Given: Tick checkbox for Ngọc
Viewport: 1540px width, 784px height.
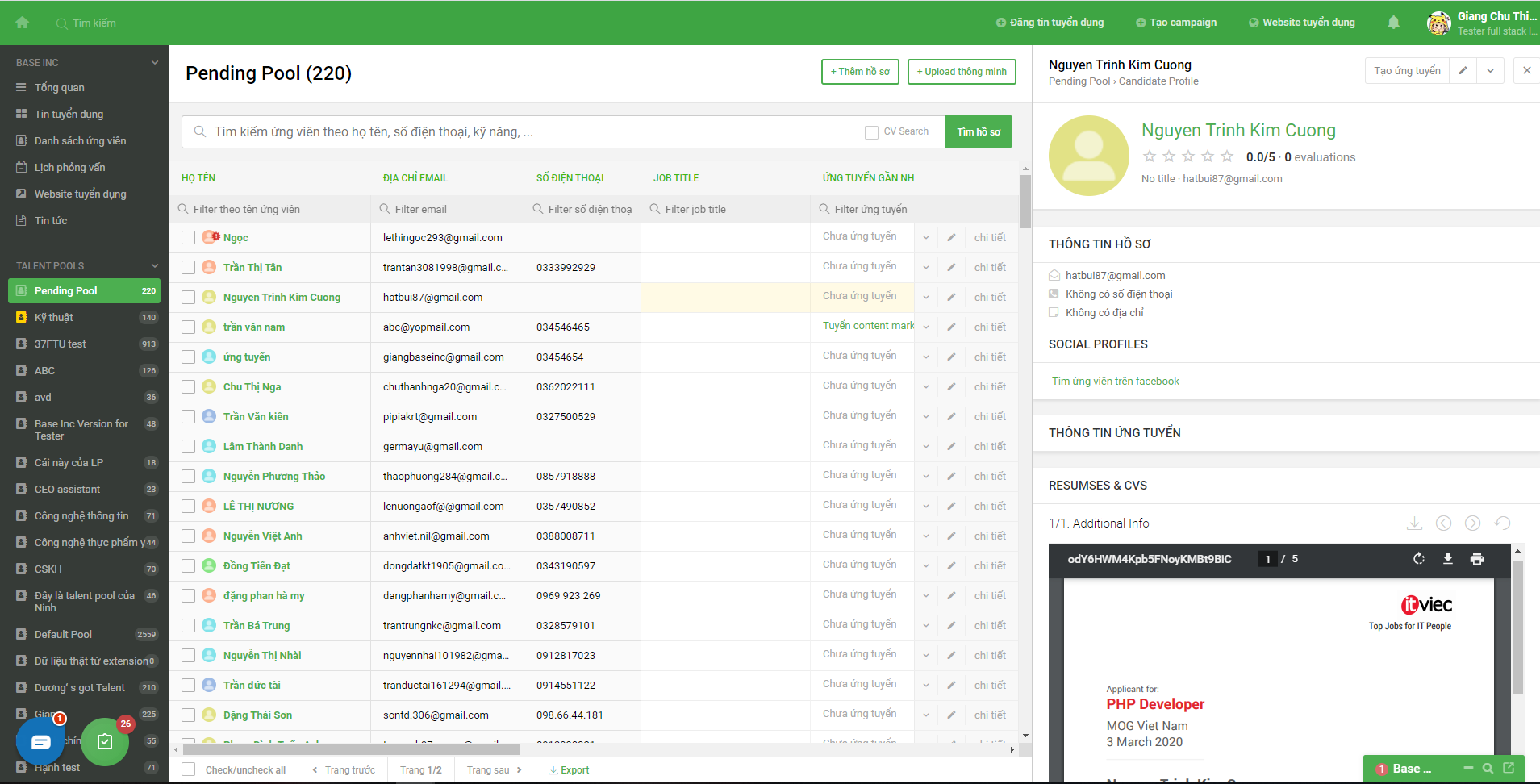Looking at the screenshot, I should pyautogui.click(x=188, y=237).
